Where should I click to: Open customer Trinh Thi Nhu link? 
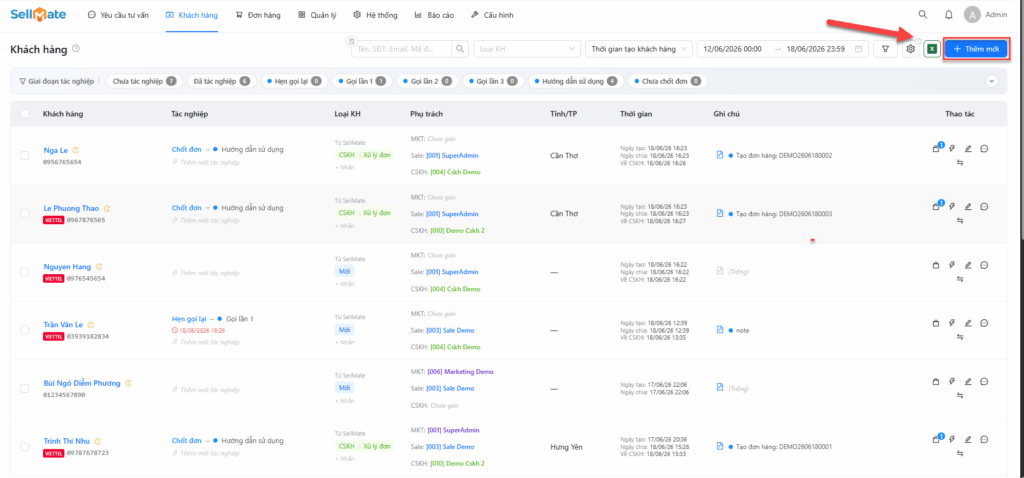coord(67,441)
